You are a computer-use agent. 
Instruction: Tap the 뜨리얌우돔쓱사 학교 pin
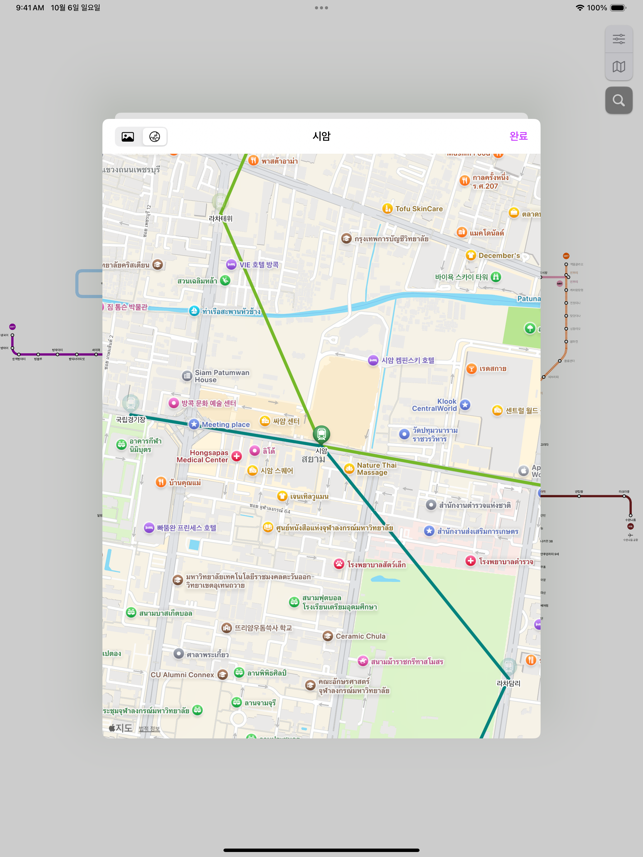pyautogui.click(x=226, y=627)
